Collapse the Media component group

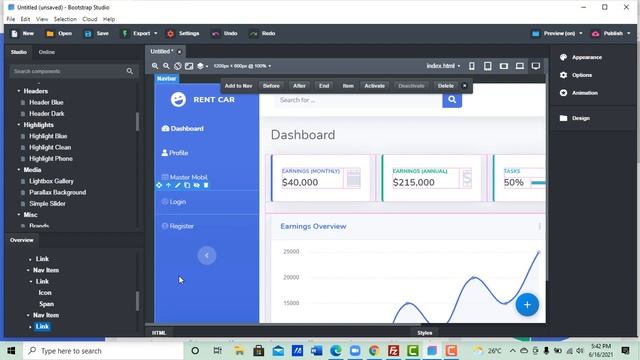[19, 170]
